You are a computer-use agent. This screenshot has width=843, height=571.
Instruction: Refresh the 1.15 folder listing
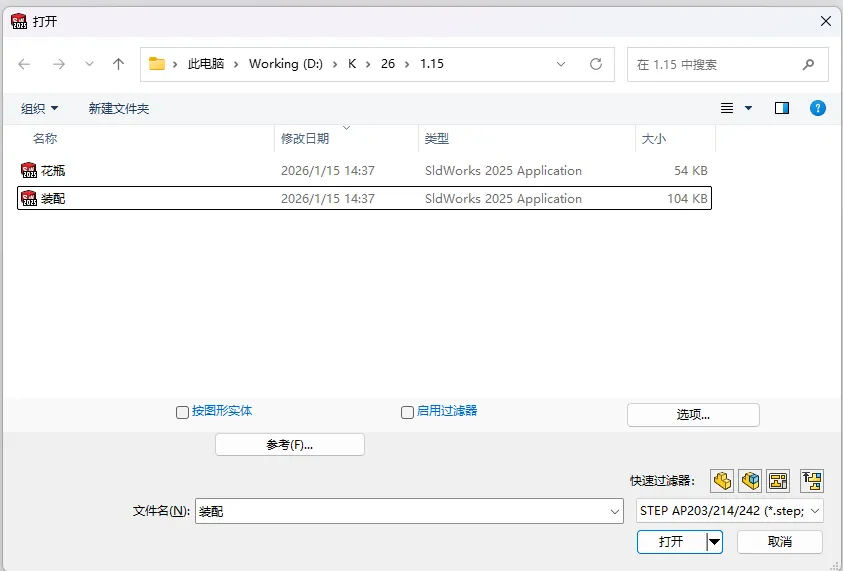click(596, 64)
